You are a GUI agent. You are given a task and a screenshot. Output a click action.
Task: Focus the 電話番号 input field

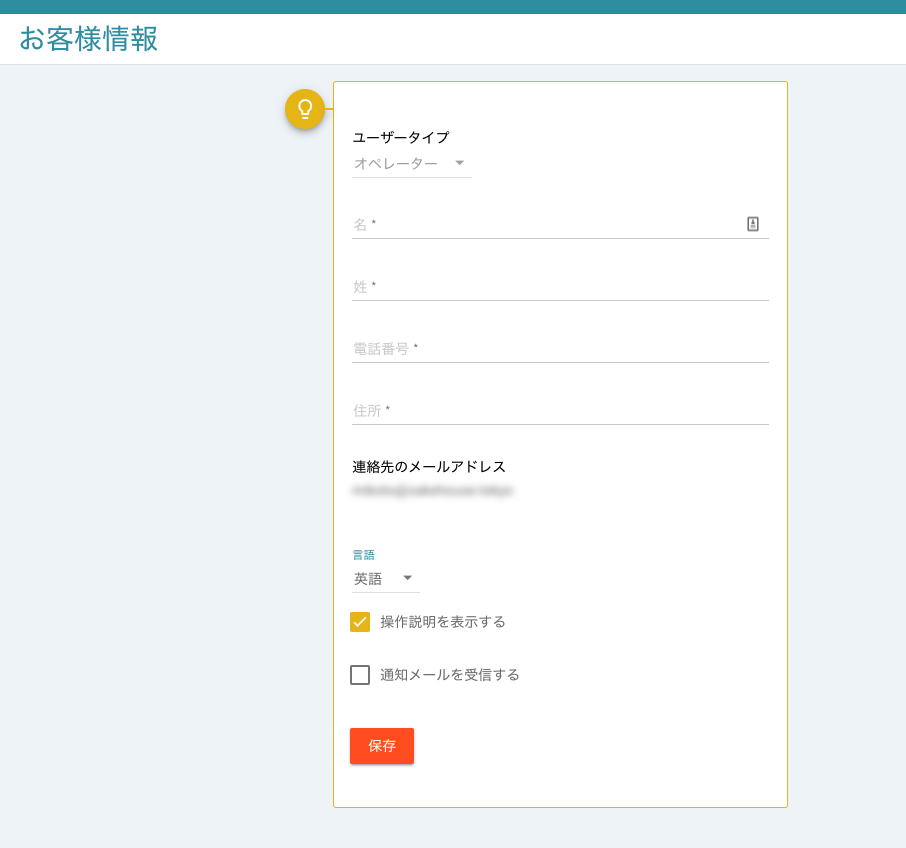click(x=559, y=349)
